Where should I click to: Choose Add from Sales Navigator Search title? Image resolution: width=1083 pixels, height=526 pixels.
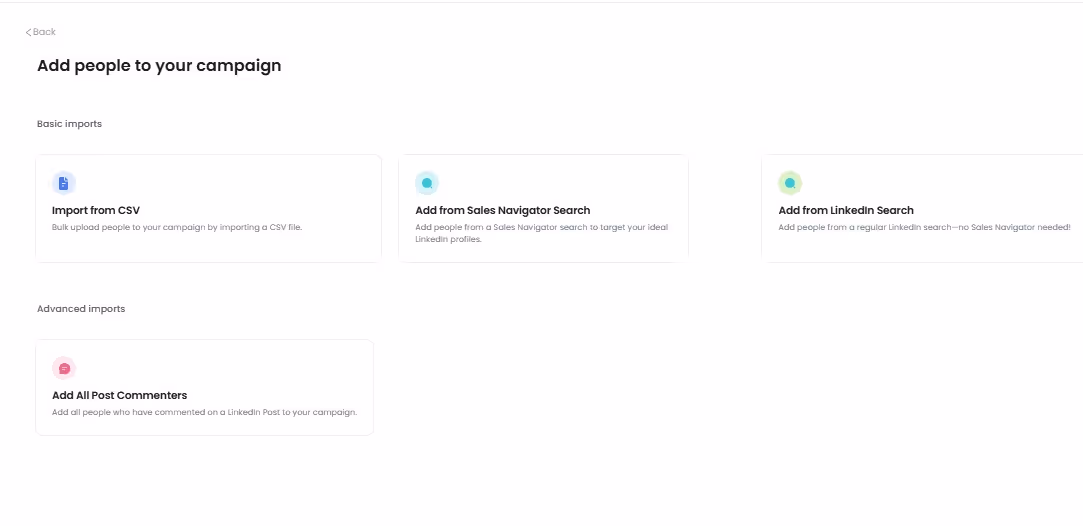tap(503, 211)
